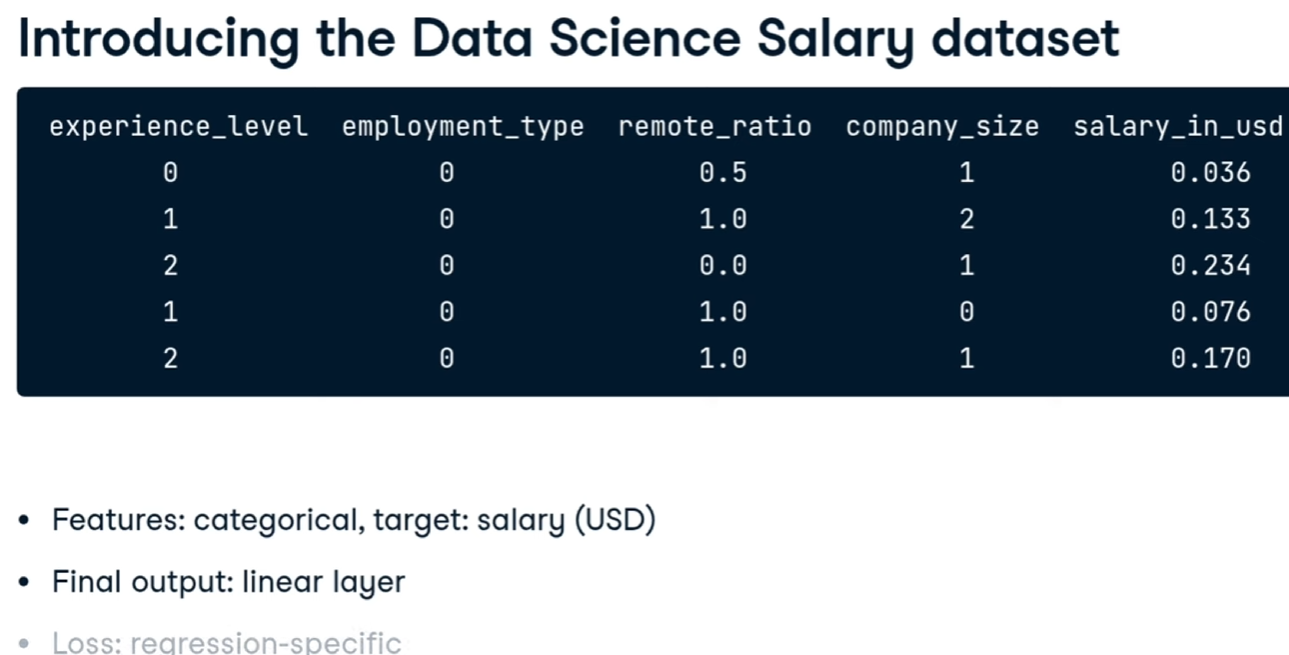1289x655 pixels.
Task: Click the company_size value 0
Action: [x=966, y=312]
